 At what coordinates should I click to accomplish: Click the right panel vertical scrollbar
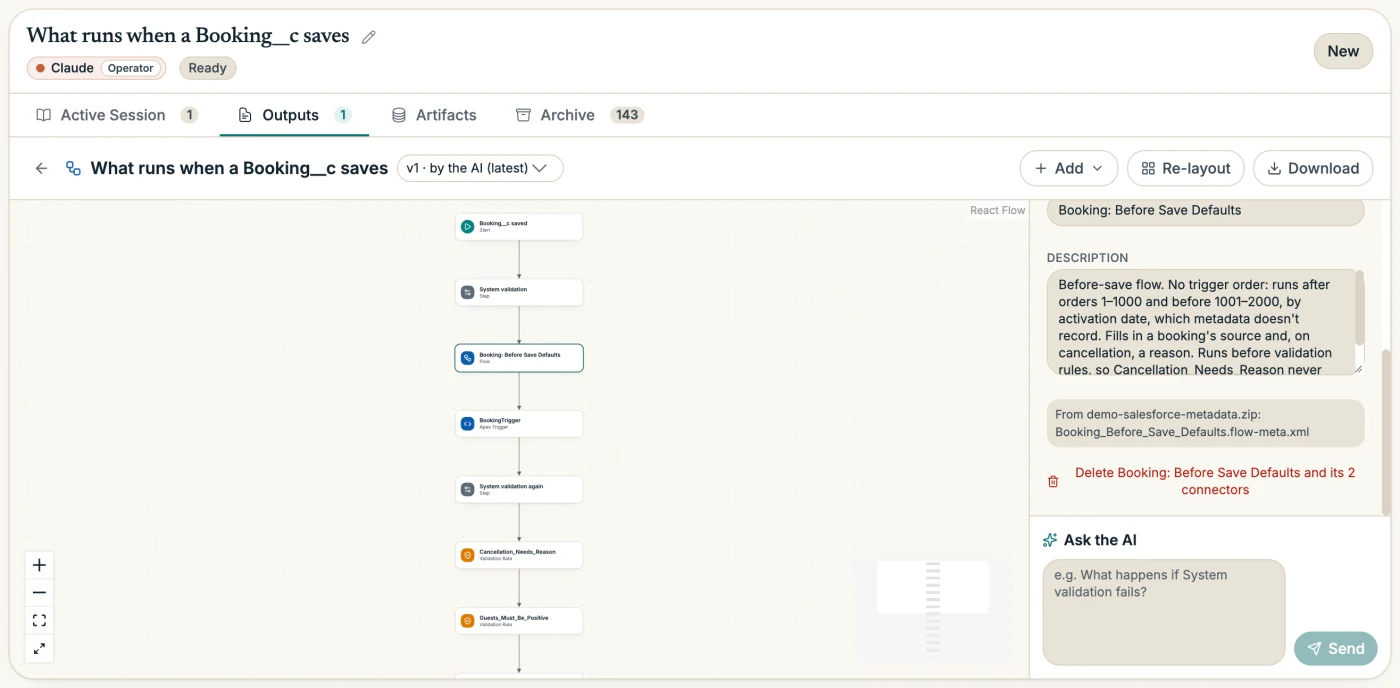click(1386, 432)
